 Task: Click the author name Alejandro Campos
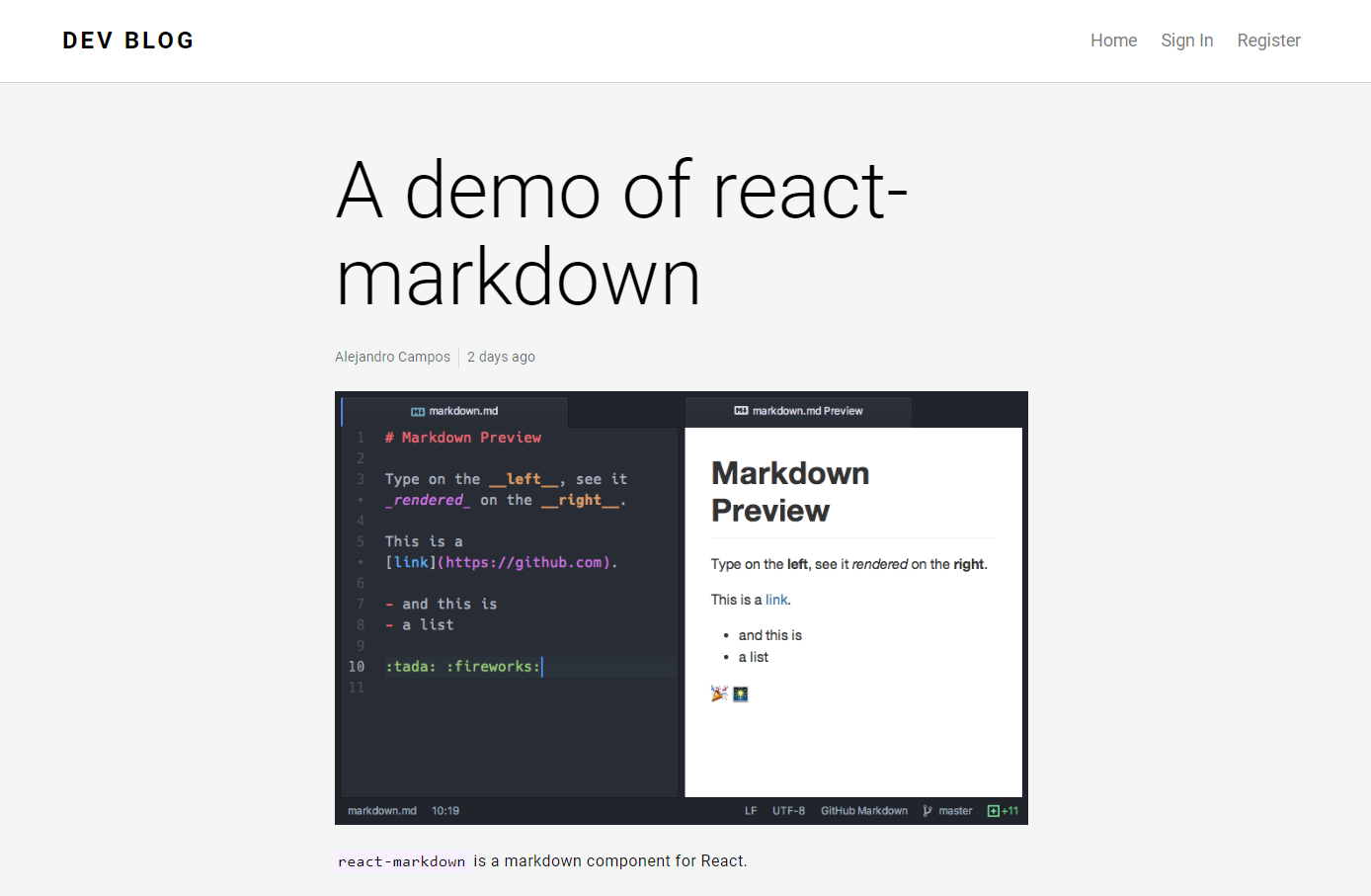(392, 357)
